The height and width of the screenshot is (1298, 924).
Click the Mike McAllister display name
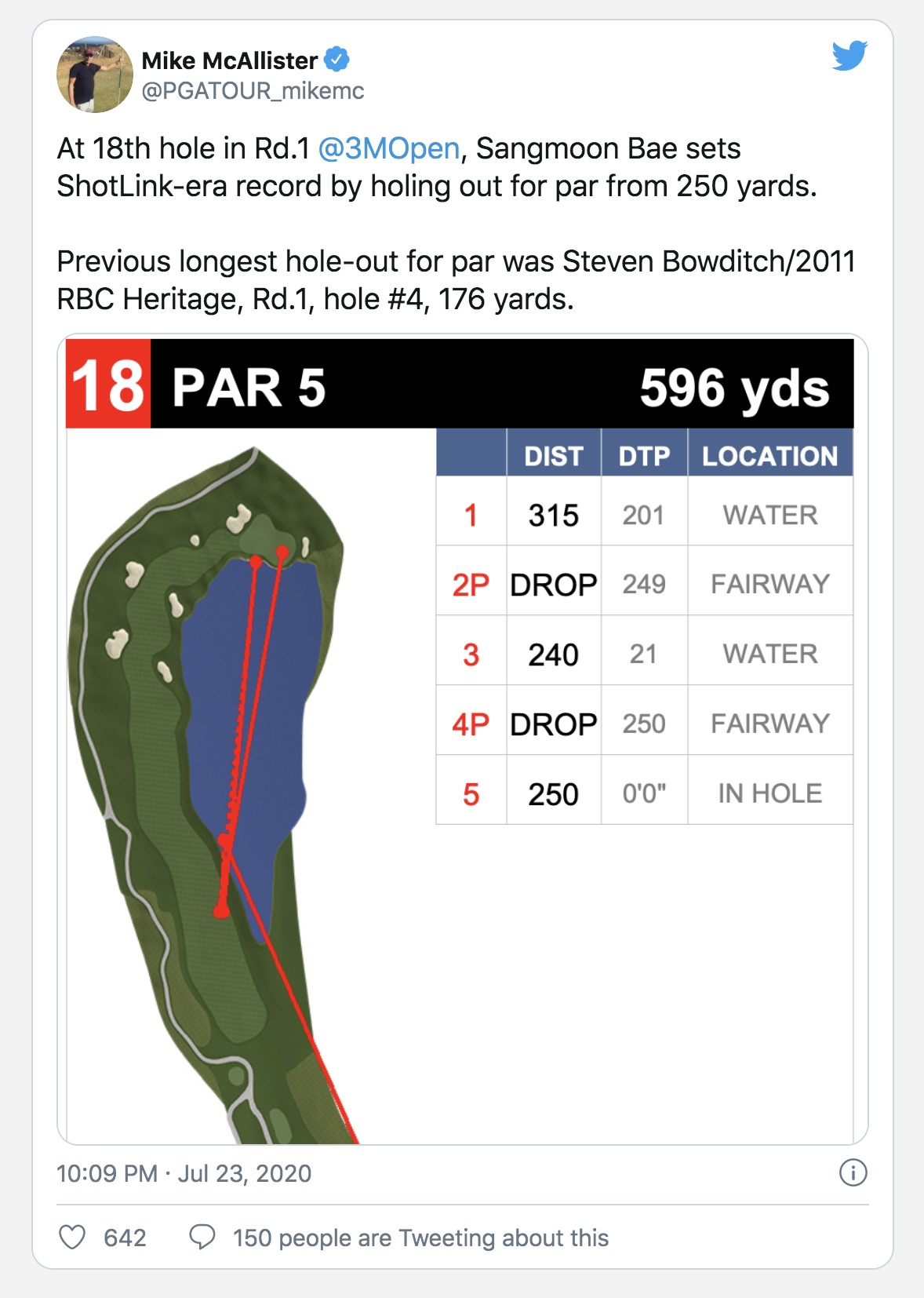click(229, 60)
